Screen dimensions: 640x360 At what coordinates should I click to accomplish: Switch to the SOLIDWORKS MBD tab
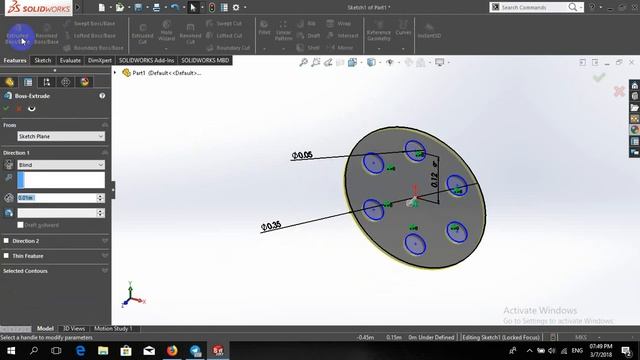205,60
